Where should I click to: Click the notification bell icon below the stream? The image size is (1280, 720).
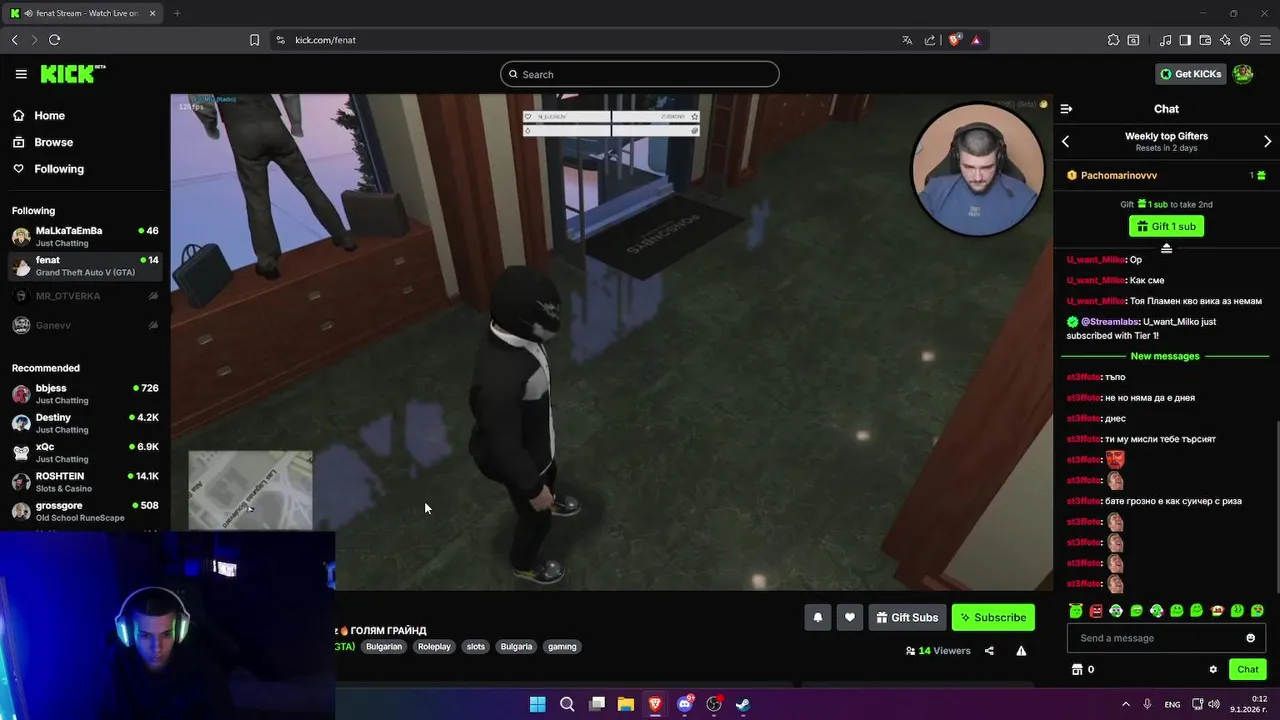pyautogui.click(x=817, y=618)
